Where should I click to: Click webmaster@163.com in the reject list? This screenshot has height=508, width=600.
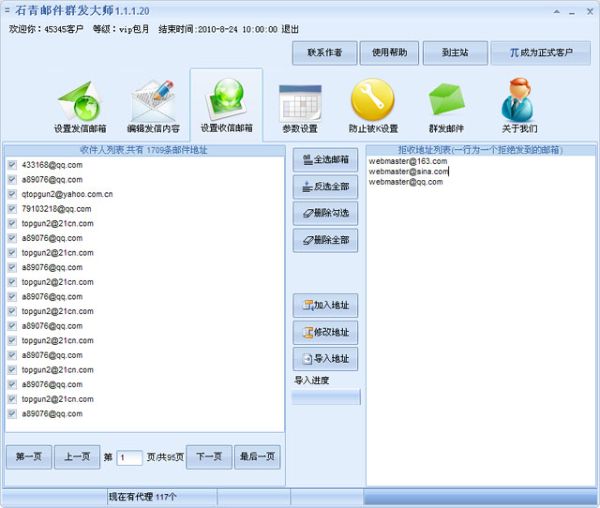pos(408,161)
